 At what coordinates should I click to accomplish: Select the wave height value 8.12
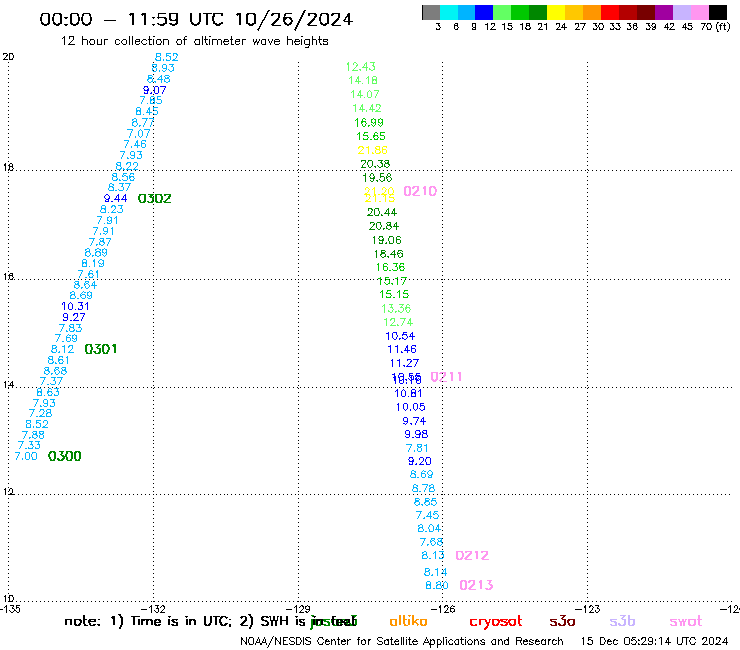[x=62, y=349]
